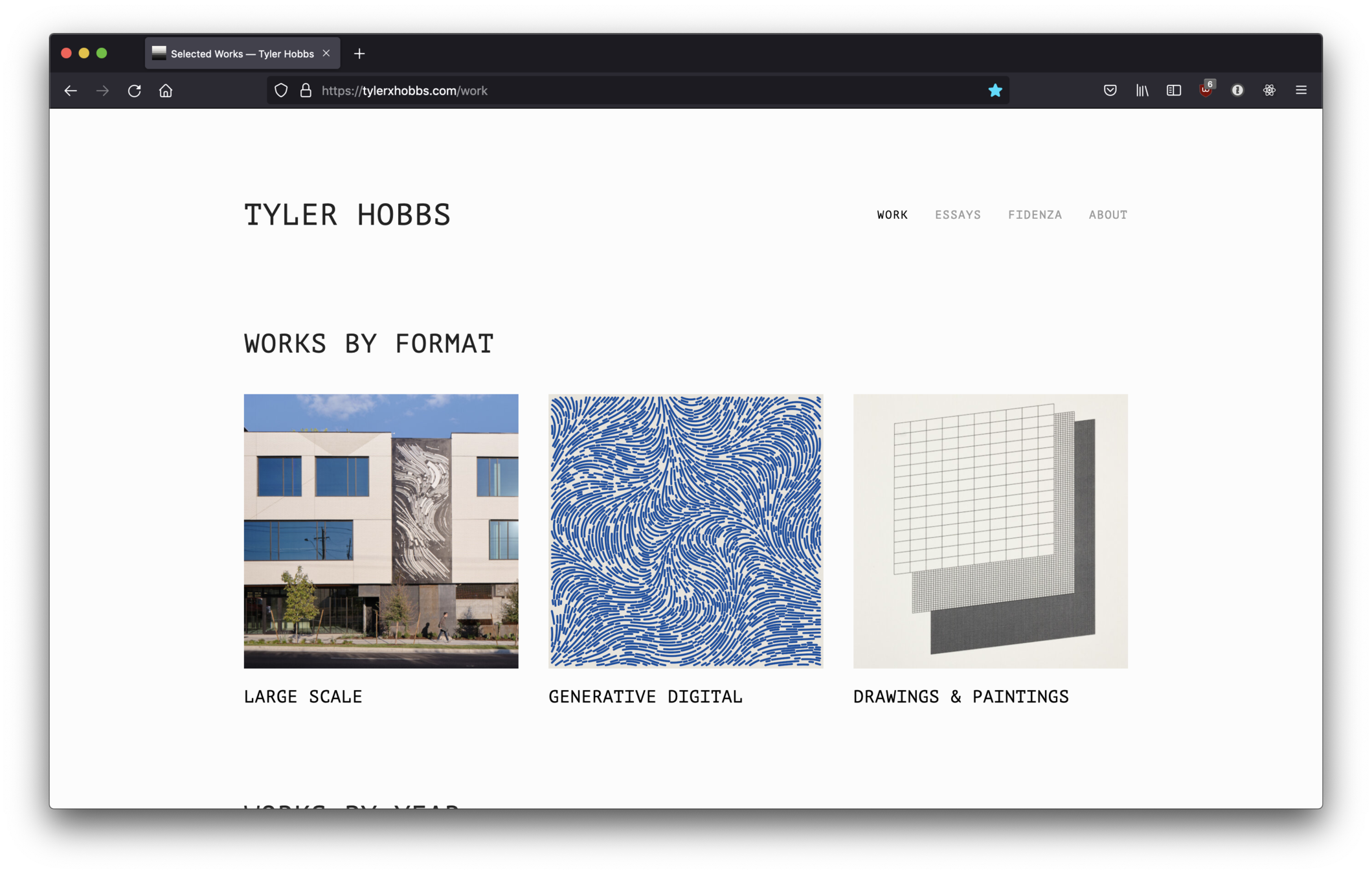Image resolution: width=1372 pixels, height=874 pixels.
Task: Open the site security padlock info
Action: (x=306, y=91)
